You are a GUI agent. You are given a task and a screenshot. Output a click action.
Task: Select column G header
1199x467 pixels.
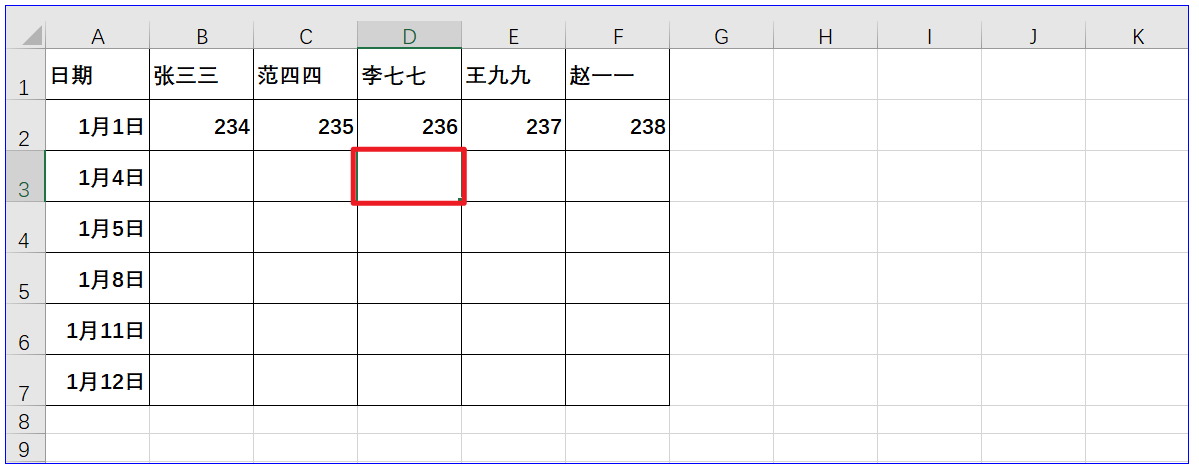click(721, 35)
